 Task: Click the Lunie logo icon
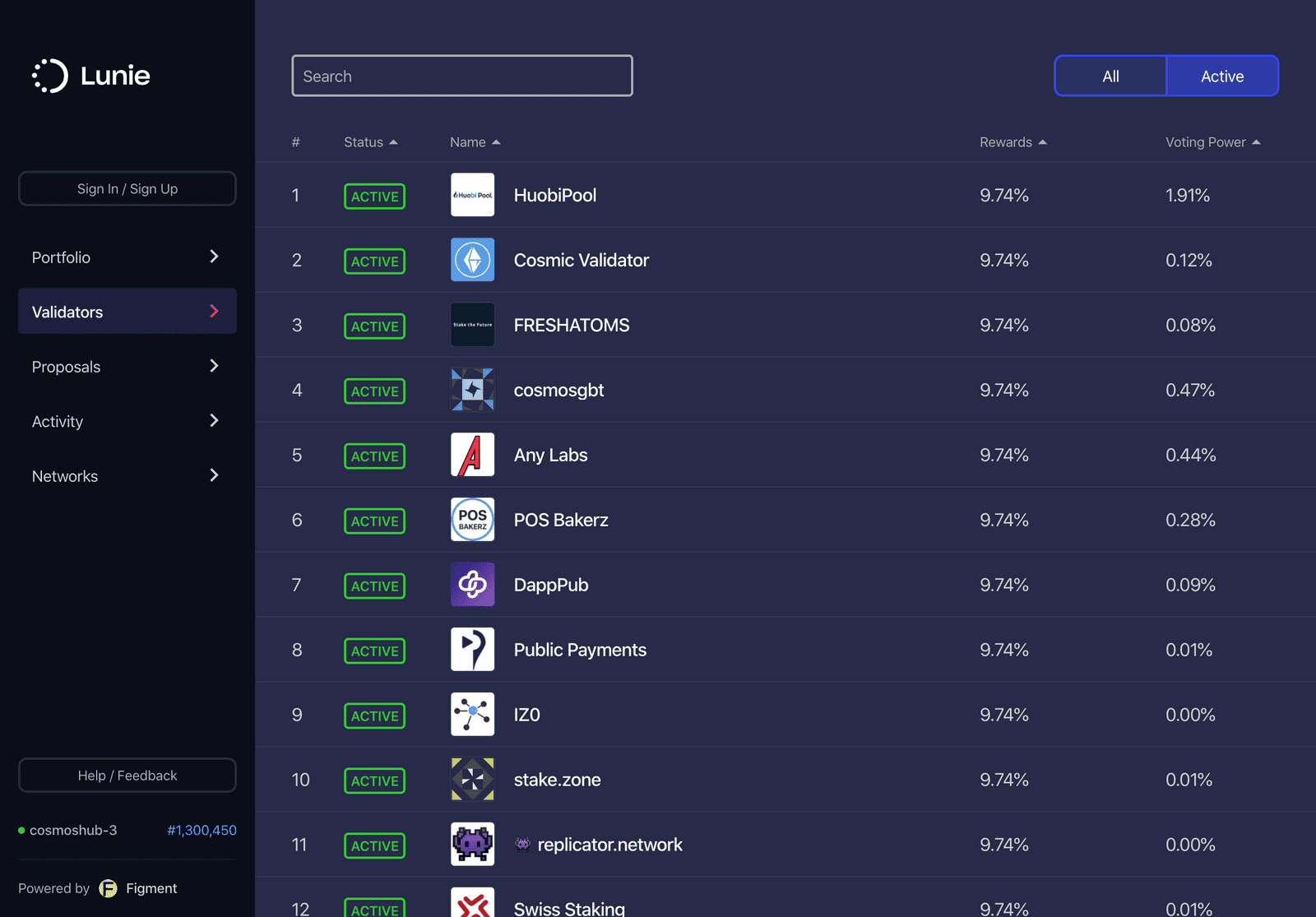50,76
